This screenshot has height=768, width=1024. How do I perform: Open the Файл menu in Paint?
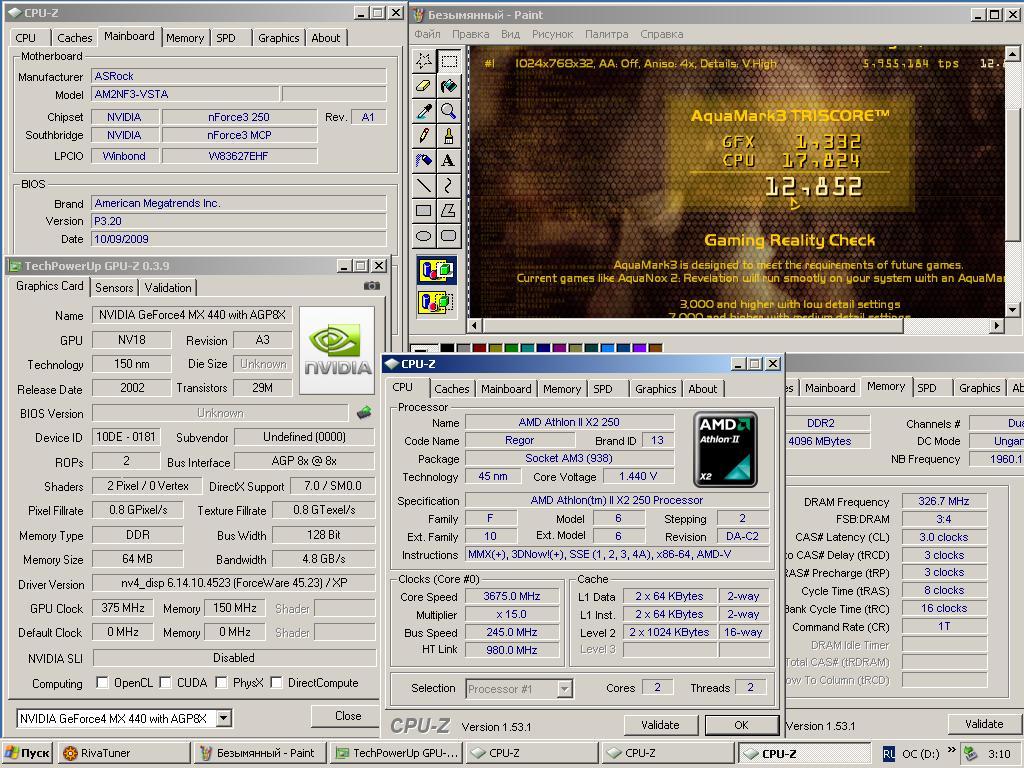pos(427,34)
